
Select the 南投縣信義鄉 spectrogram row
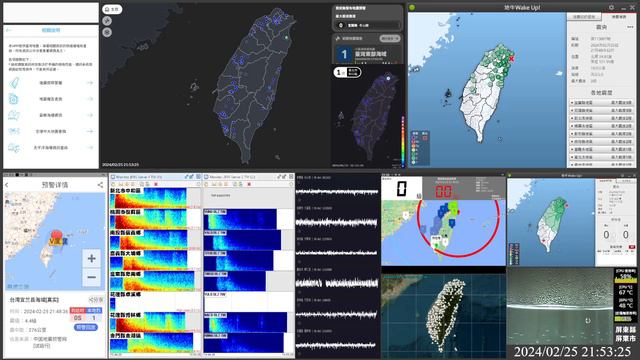[x=156, y=240]
